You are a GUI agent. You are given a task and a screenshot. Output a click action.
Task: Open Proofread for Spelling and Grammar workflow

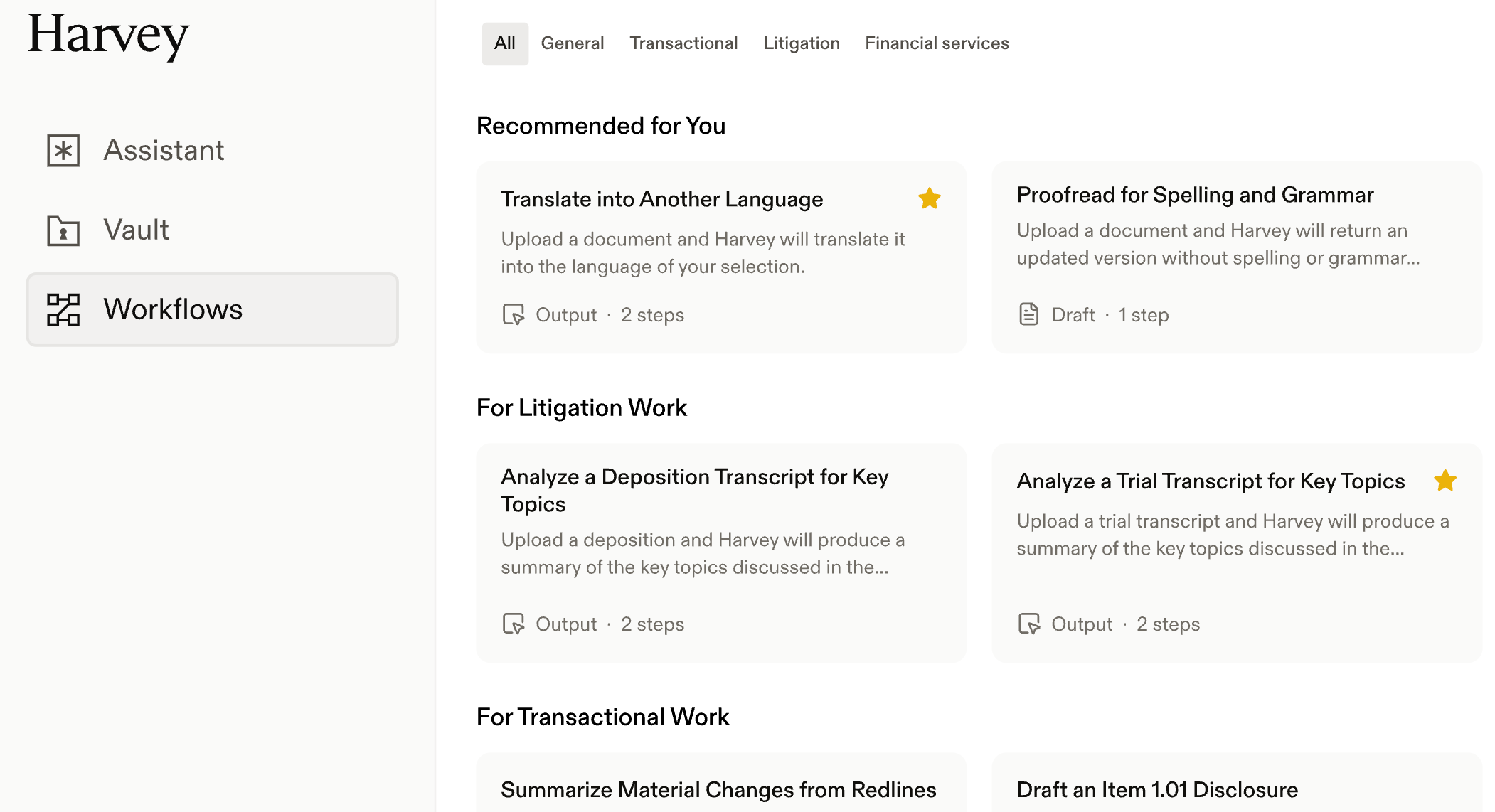click(1194, 195)
